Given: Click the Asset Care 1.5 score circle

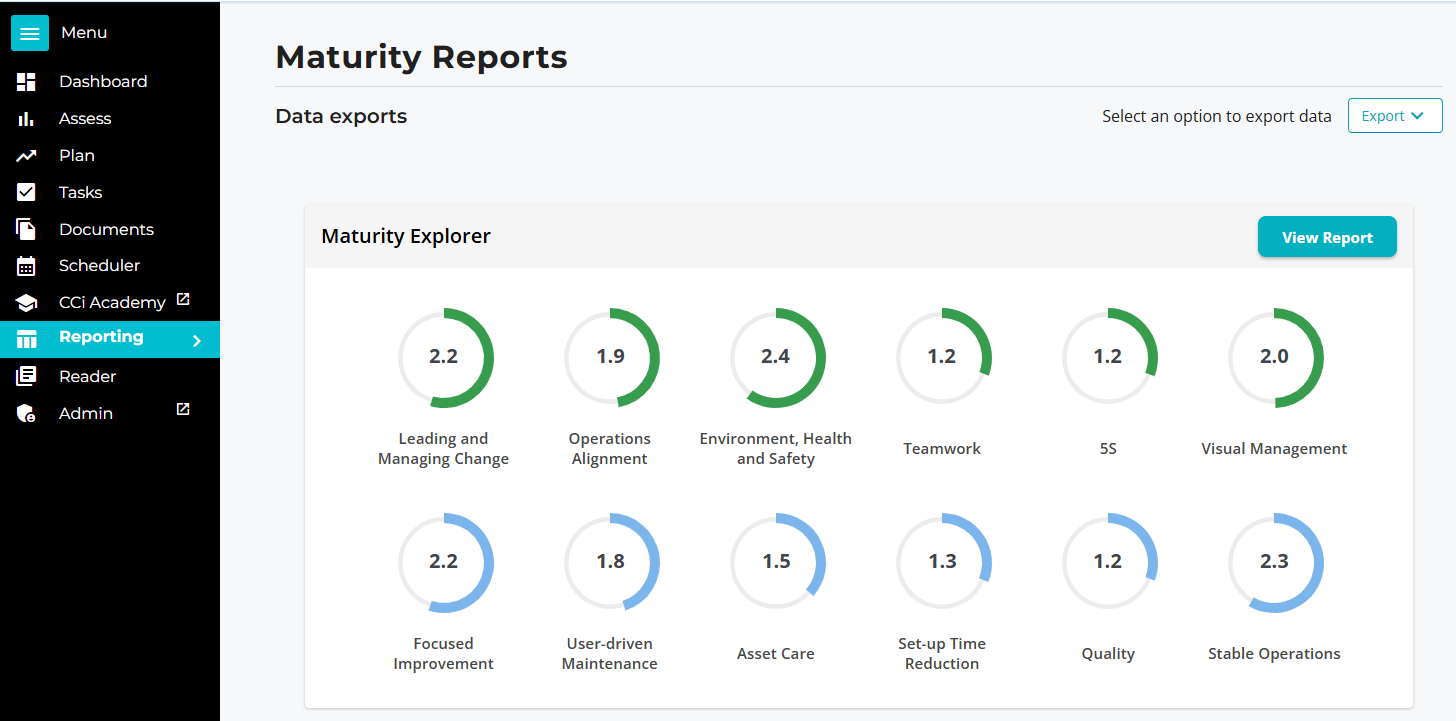Looking at the screenshot, I should tap(777, 562).
